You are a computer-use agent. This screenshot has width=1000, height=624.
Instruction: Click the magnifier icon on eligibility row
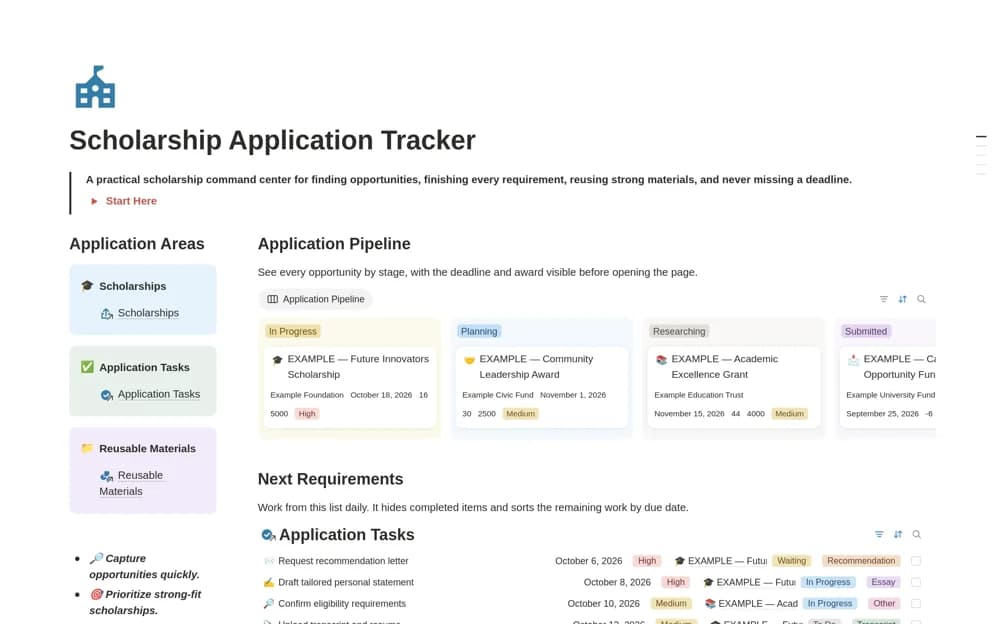coord(268,604)
